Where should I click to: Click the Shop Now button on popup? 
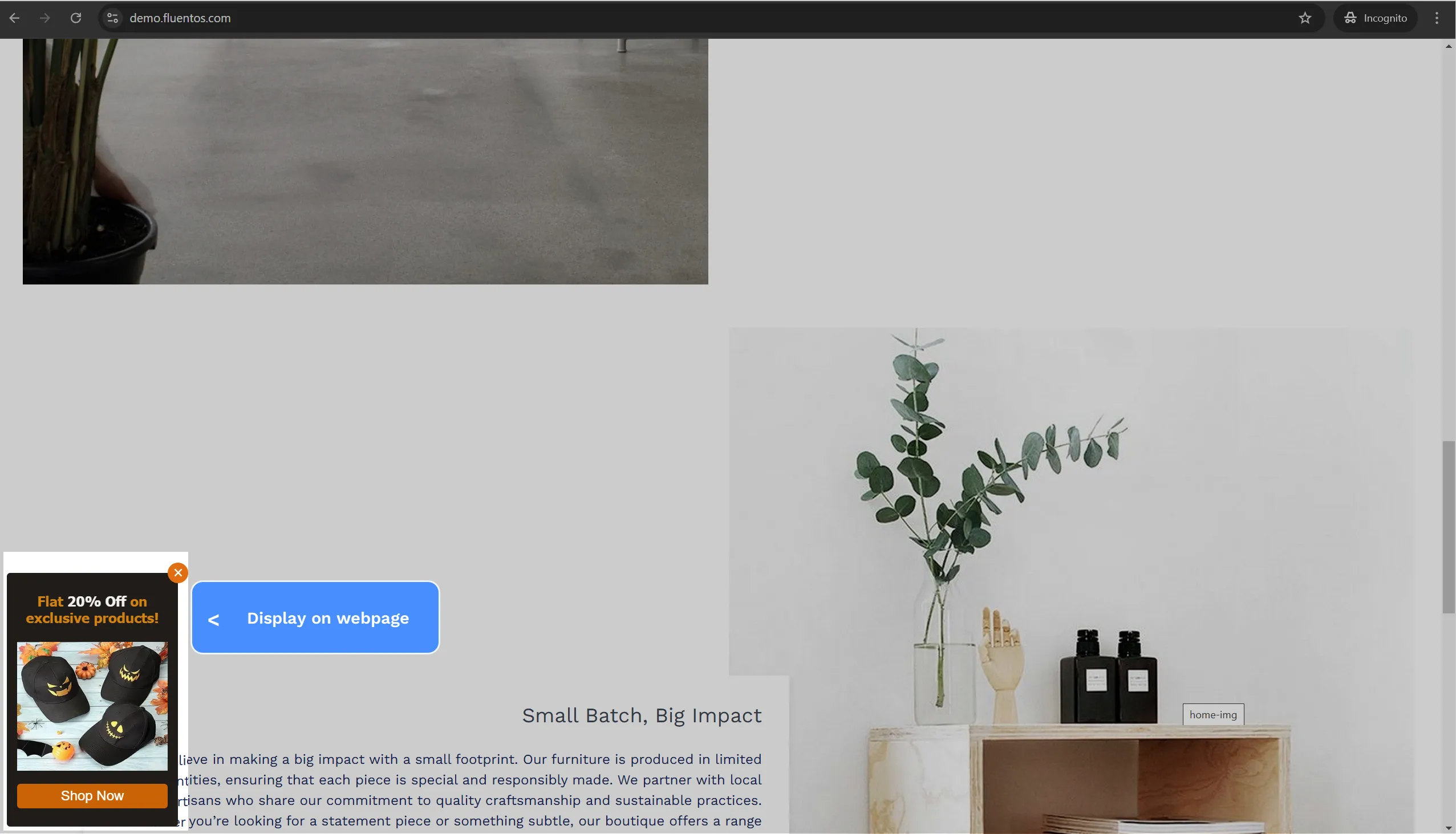tap(92, 796)
